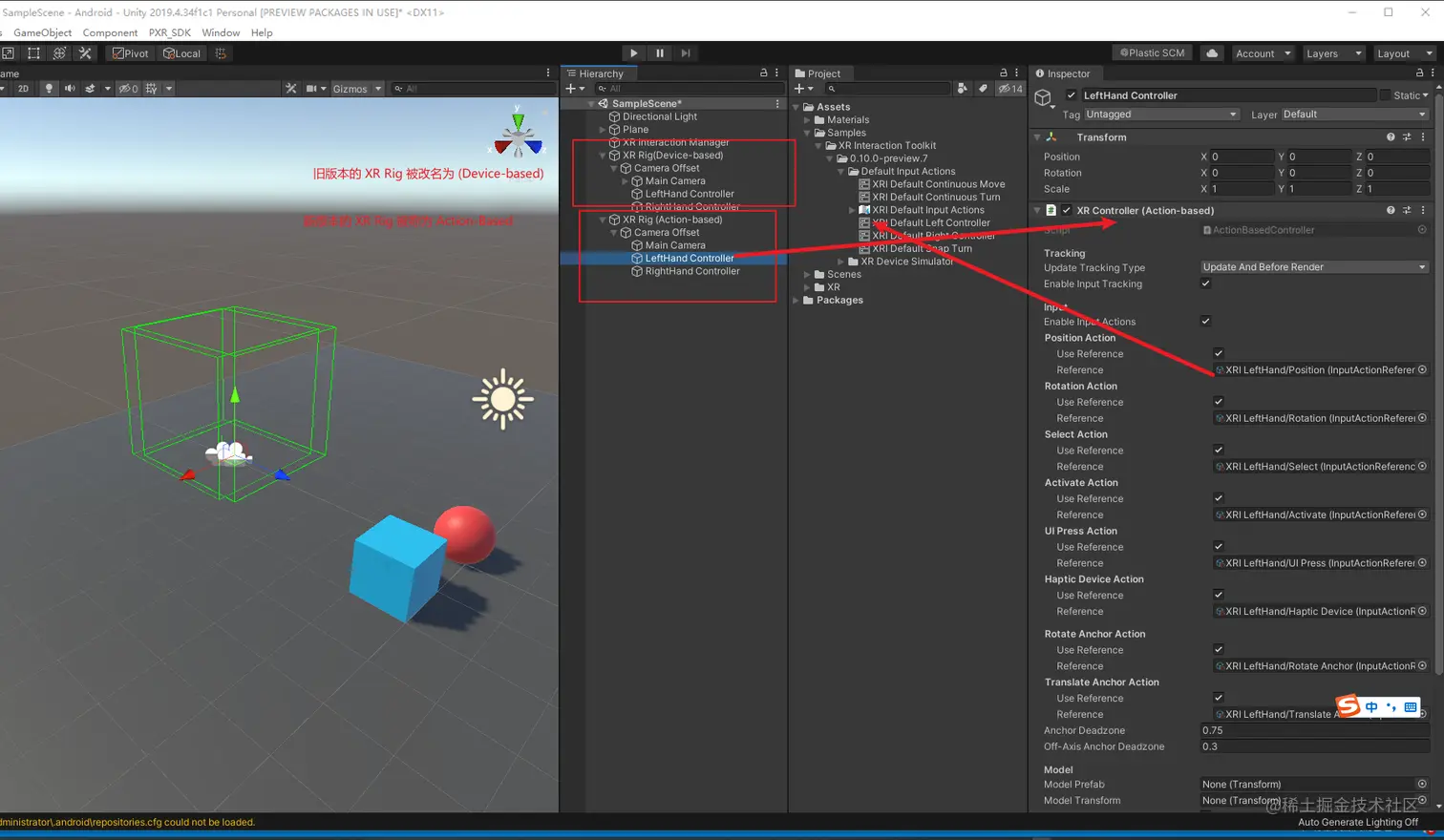Viewport: 1444px width, 840px height.
Task: Toggle scene audio speaker icon
Action: click(69, 89)
